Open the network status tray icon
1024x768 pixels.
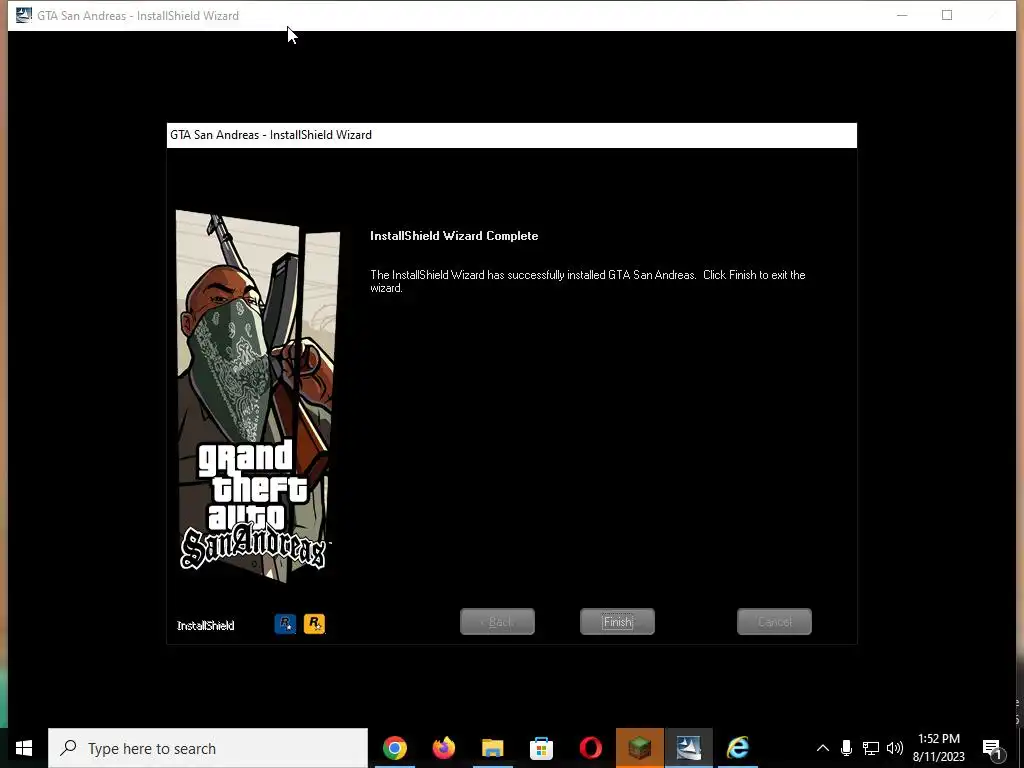tap(871, 748)
